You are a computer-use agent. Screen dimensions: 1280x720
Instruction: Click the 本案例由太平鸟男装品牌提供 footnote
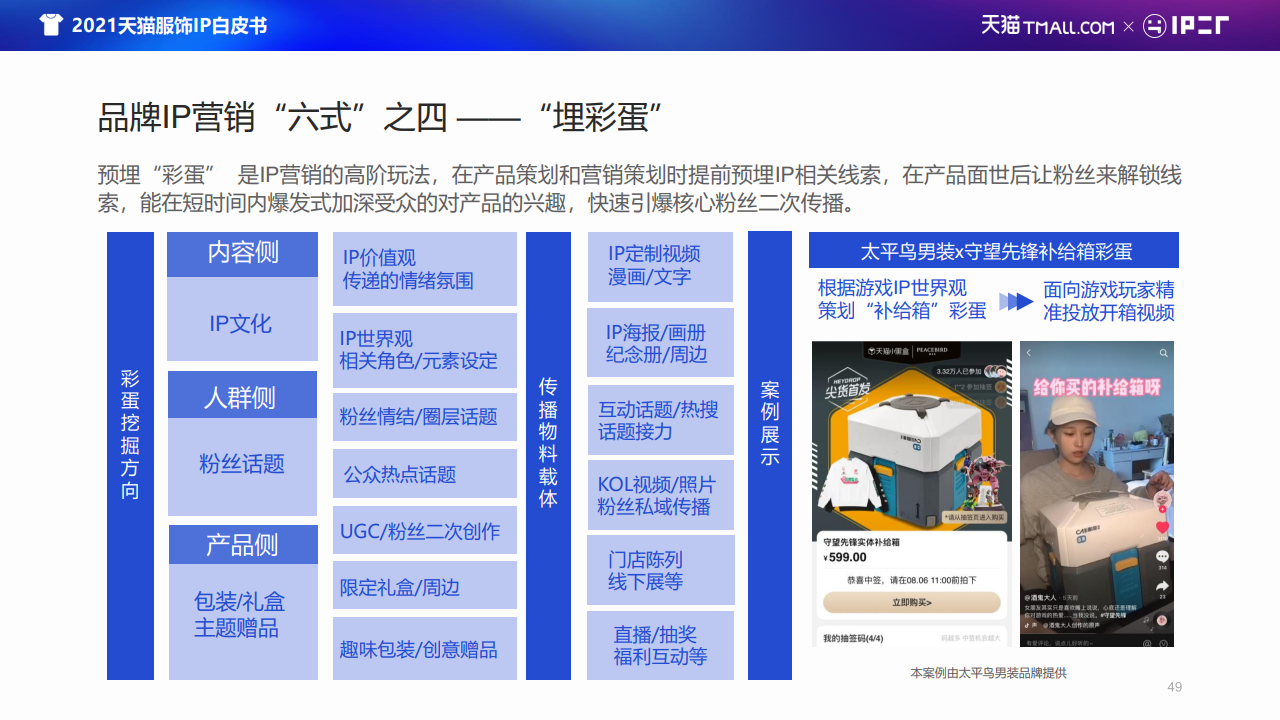988,673
